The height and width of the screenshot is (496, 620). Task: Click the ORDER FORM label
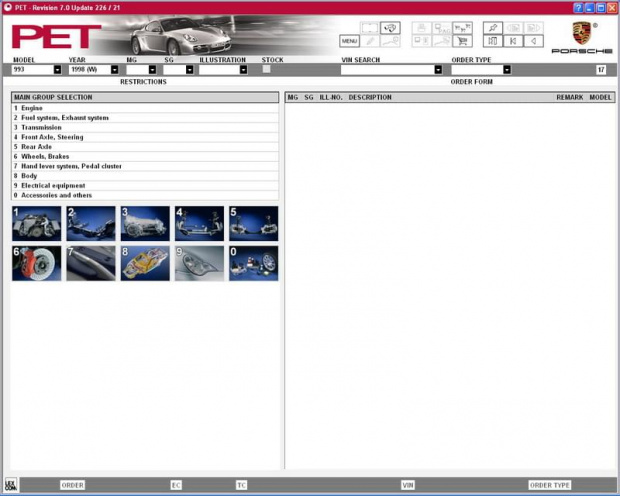(x=471, y=82)
